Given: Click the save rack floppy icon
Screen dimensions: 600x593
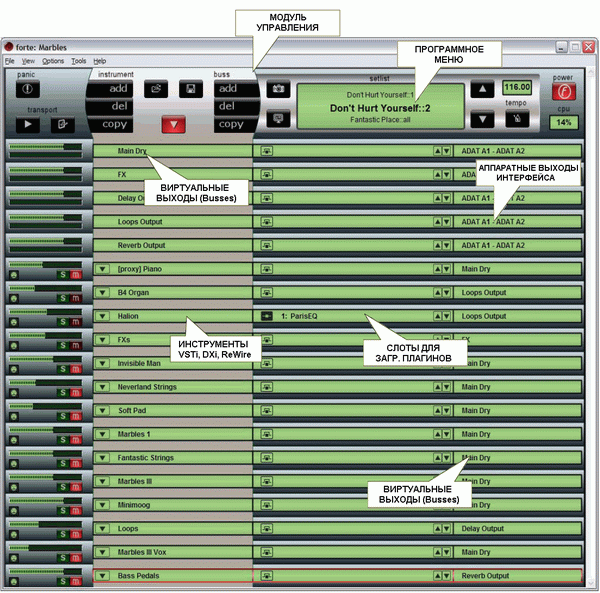Looking at the screenshot, I should click(x=191, y=89).
